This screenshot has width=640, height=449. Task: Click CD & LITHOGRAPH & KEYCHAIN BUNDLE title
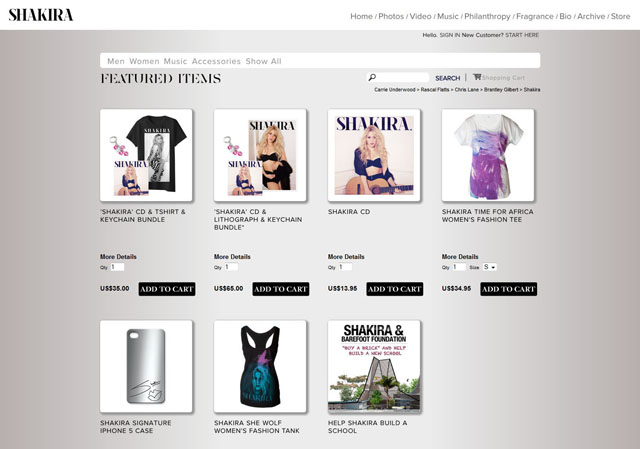click(x=258, y=220)
